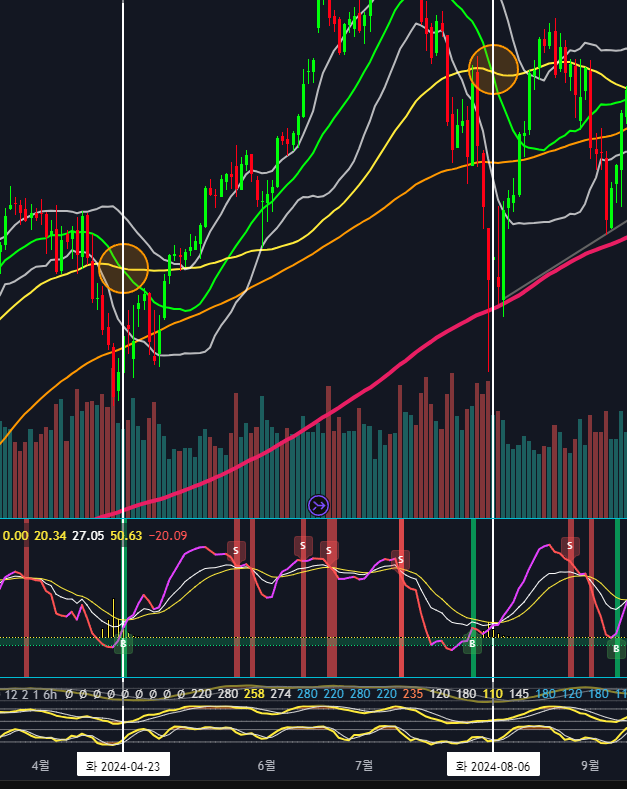
Task: Click the 9월 label on time axis
Action: [590, 766]
